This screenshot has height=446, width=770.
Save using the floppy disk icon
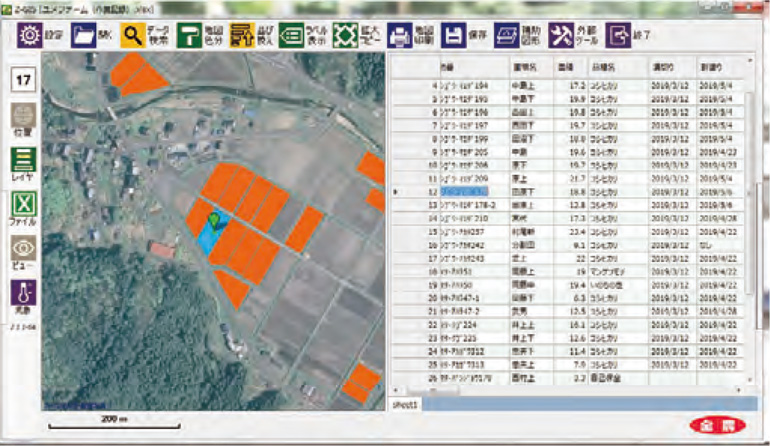(452, 35)
